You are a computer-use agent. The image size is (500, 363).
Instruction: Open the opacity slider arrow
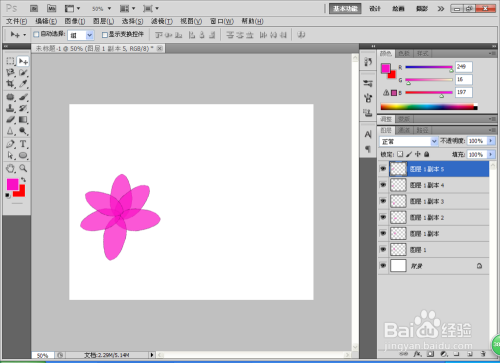[x=491, y=141]
